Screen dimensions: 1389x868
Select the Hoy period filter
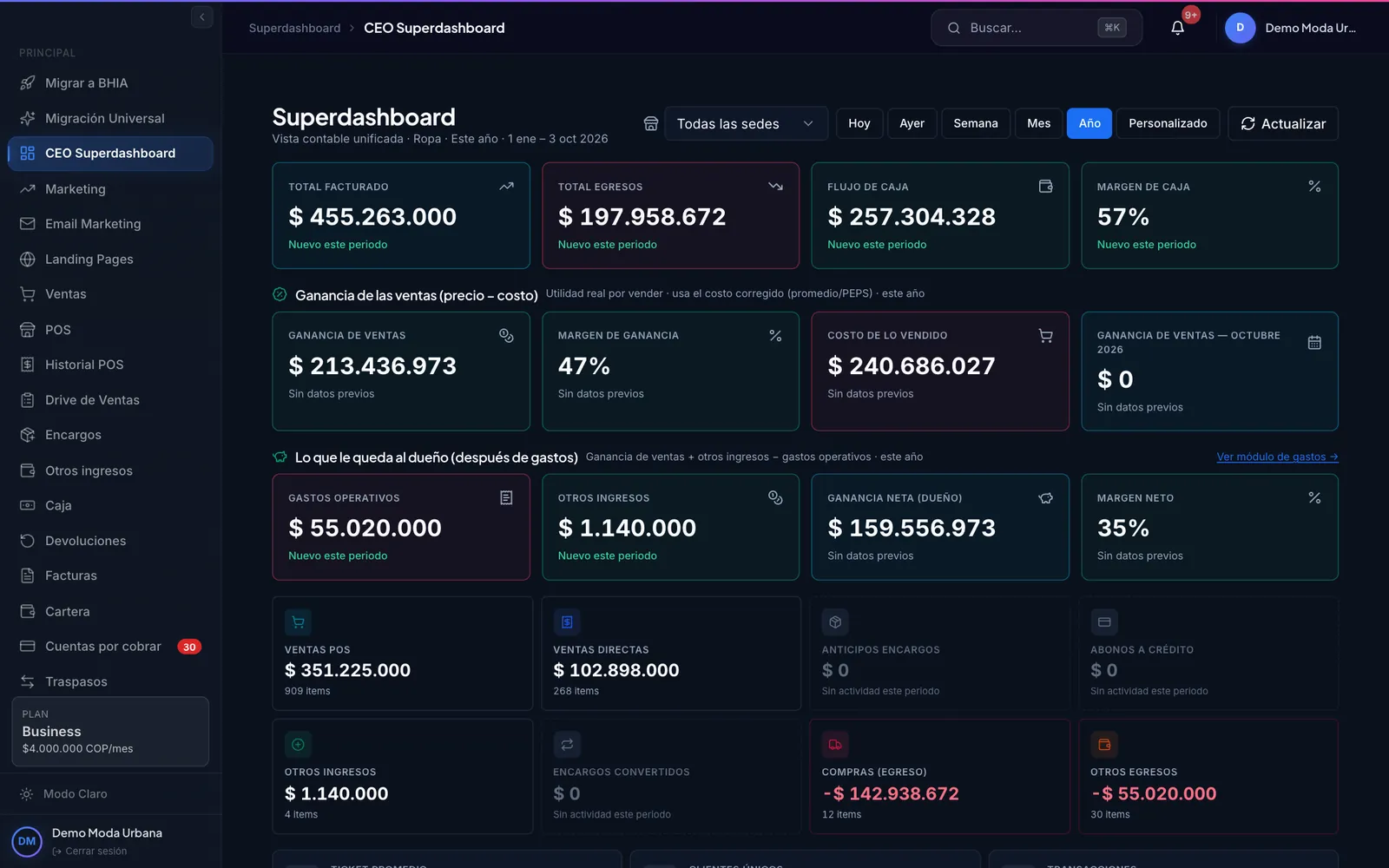click(859, 123)
